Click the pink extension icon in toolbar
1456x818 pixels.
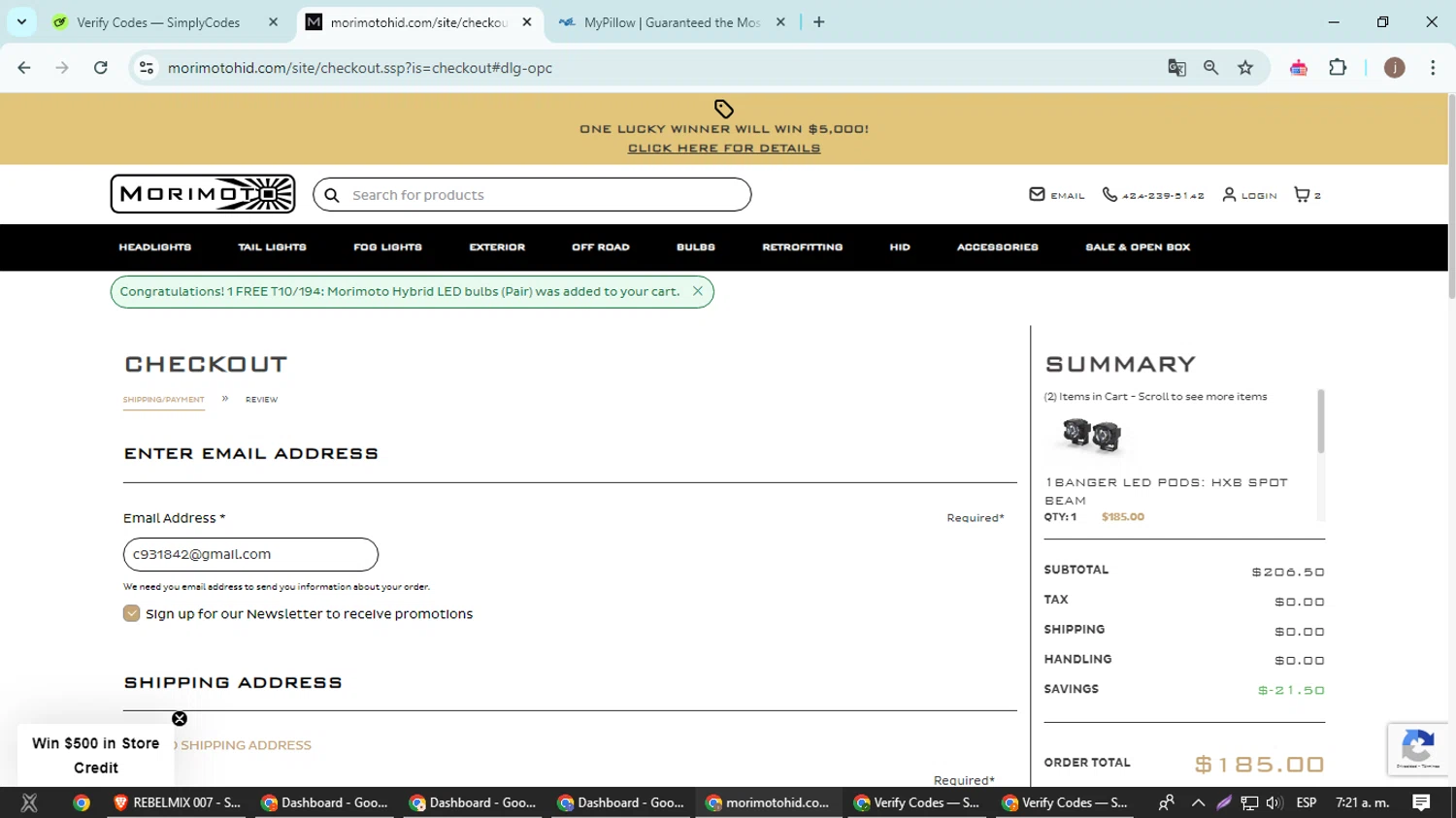pyautogui.click(x=1299, y=68)
